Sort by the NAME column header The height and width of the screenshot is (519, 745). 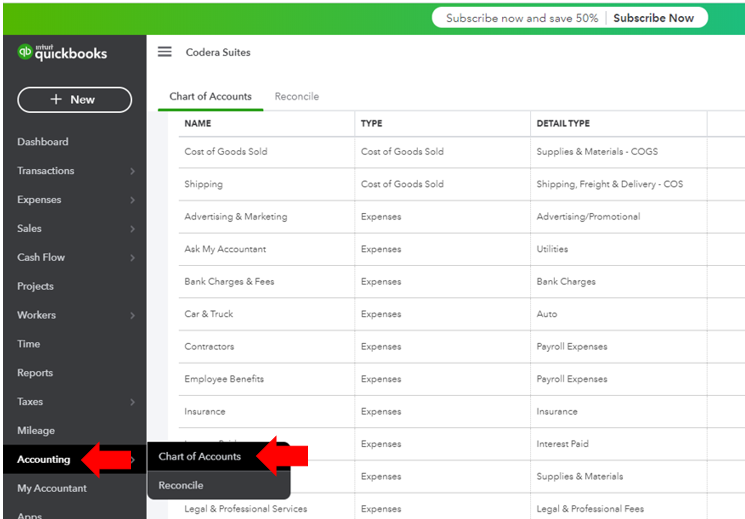point(198,124)
